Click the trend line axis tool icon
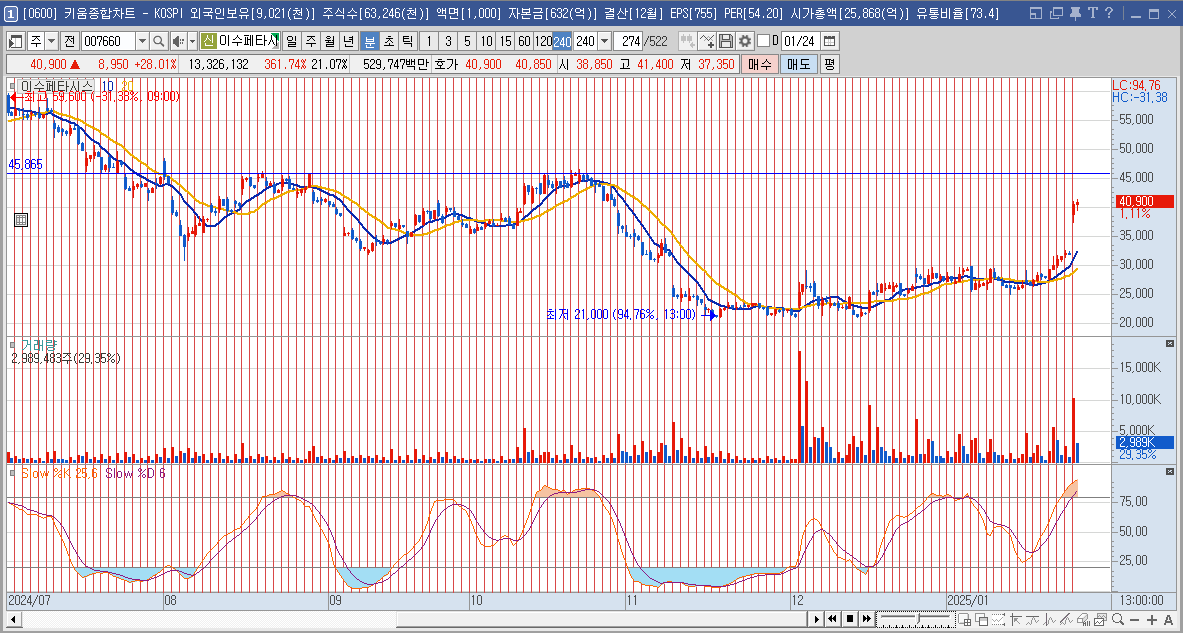Image resolution: width=1183 pixels, height=633 pixels. click(x=1016, y=619)
